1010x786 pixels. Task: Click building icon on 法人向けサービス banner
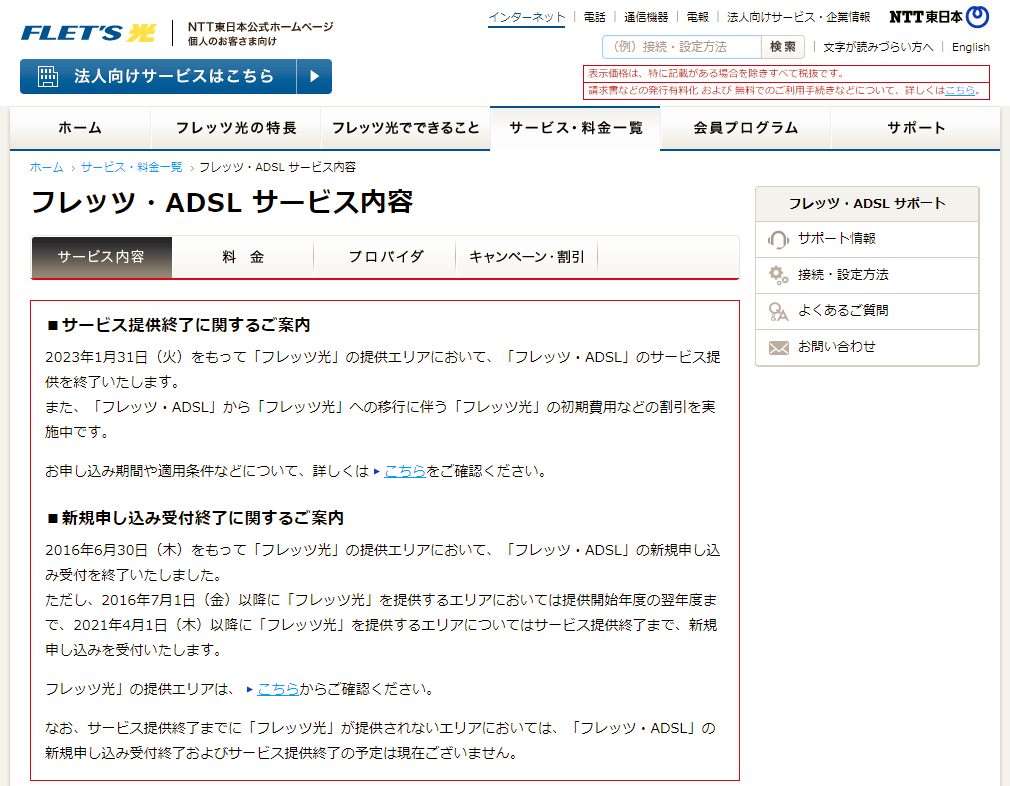pyautogui.click(x=48, y=76)
